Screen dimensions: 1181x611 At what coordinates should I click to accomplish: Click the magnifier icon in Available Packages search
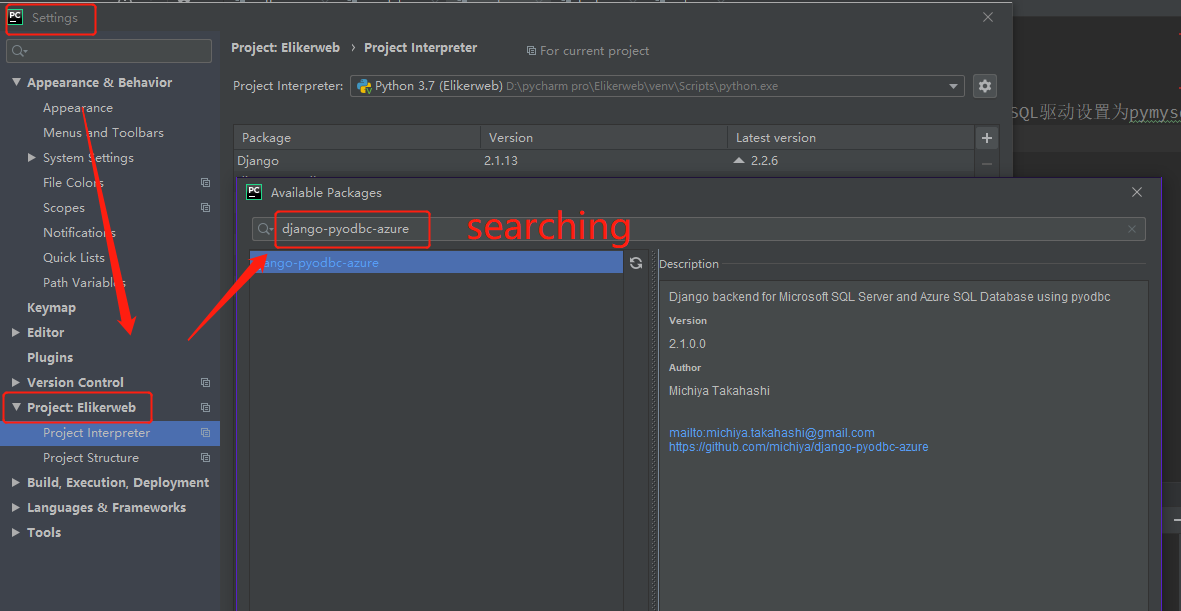pyautogui.click(x=264, y=229)
